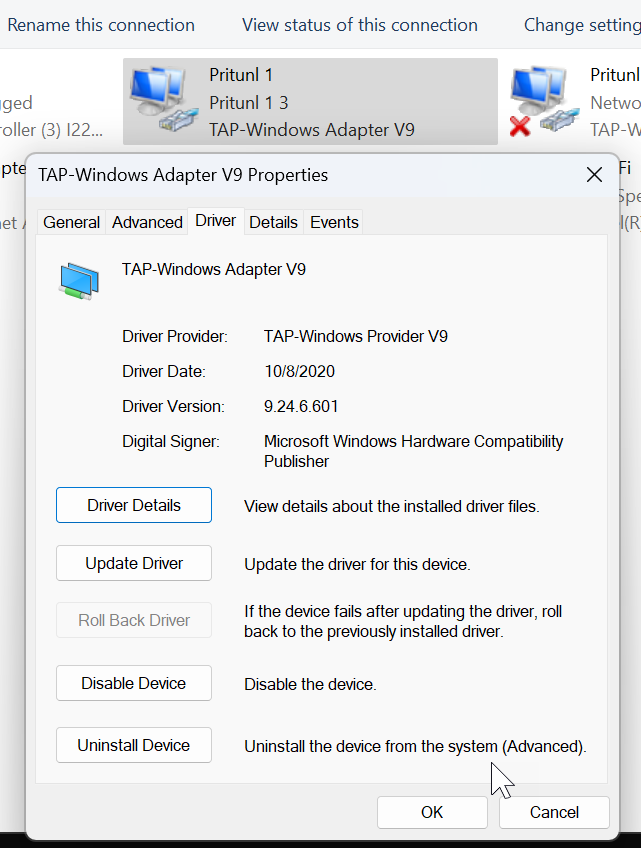The height and width of the screenshot is (848, 641).
Task: Click the Roll Back Driver button
Action: [134, 620]
